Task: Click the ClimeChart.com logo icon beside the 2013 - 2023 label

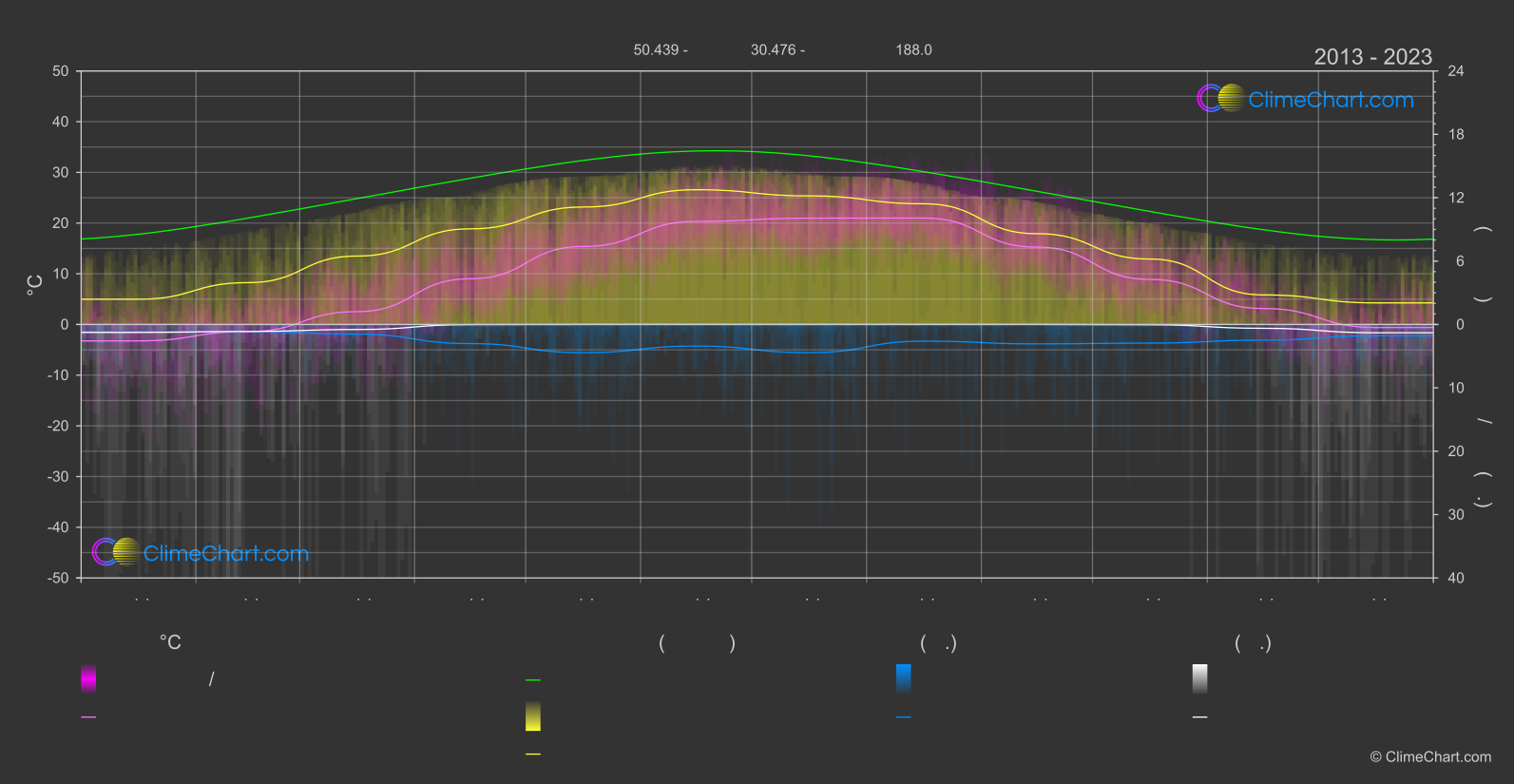Action: tap(1221, 98)
